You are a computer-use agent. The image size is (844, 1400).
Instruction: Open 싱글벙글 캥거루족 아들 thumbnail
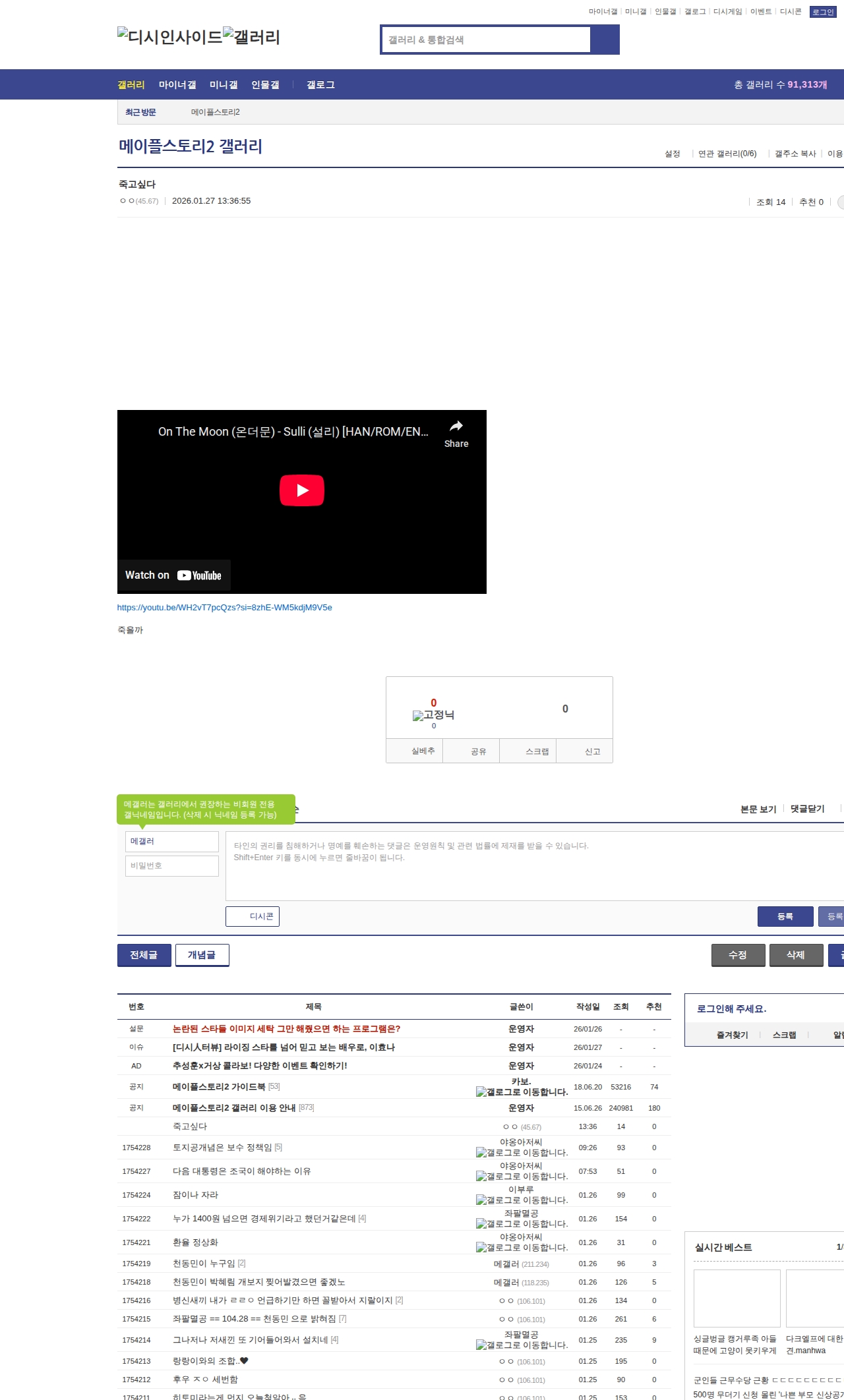(737, 1298)
